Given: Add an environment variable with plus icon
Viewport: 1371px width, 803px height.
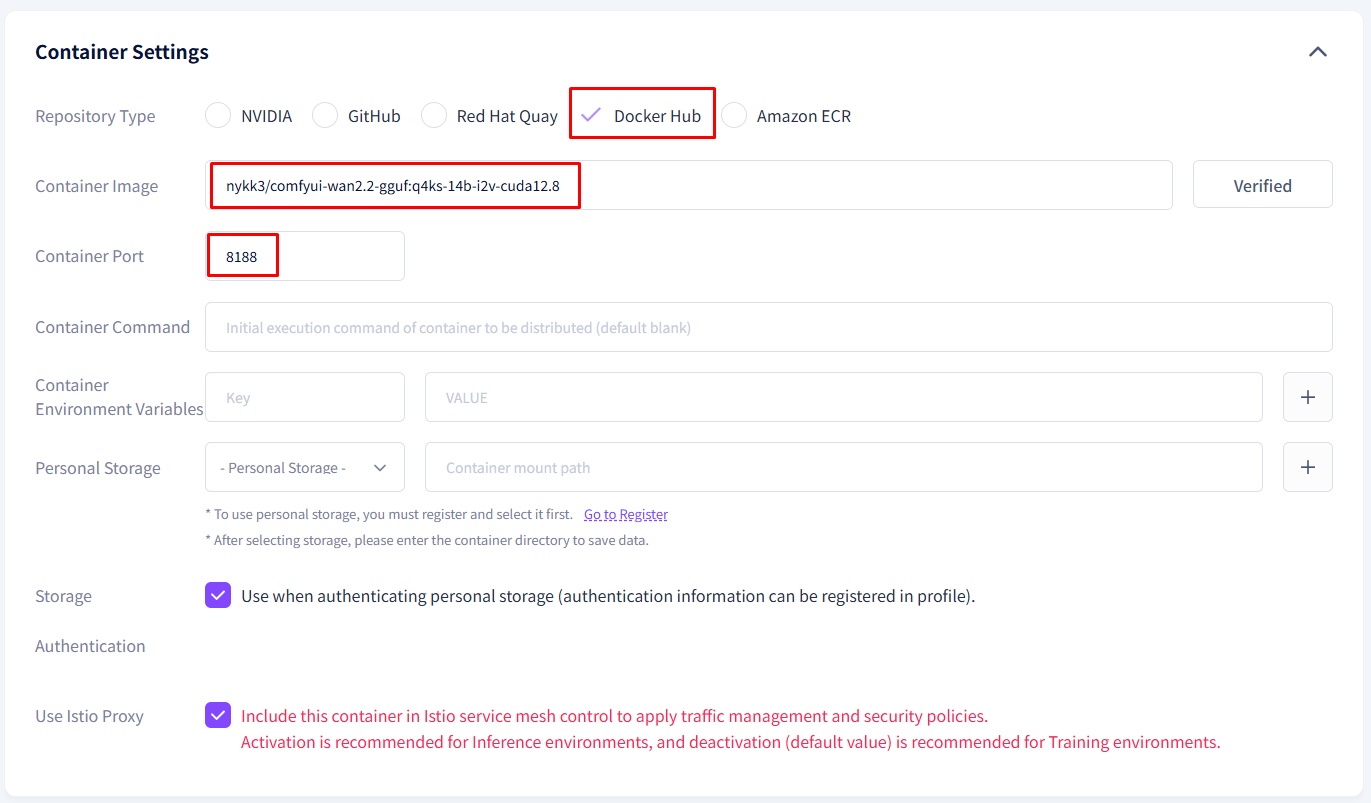Looking at the screenshot, I should pyautogui.click(x=1307, y=398).
